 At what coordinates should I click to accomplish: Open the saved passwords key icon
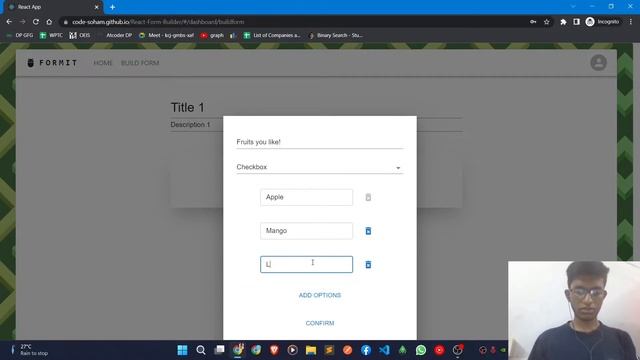tap(533, 22)
